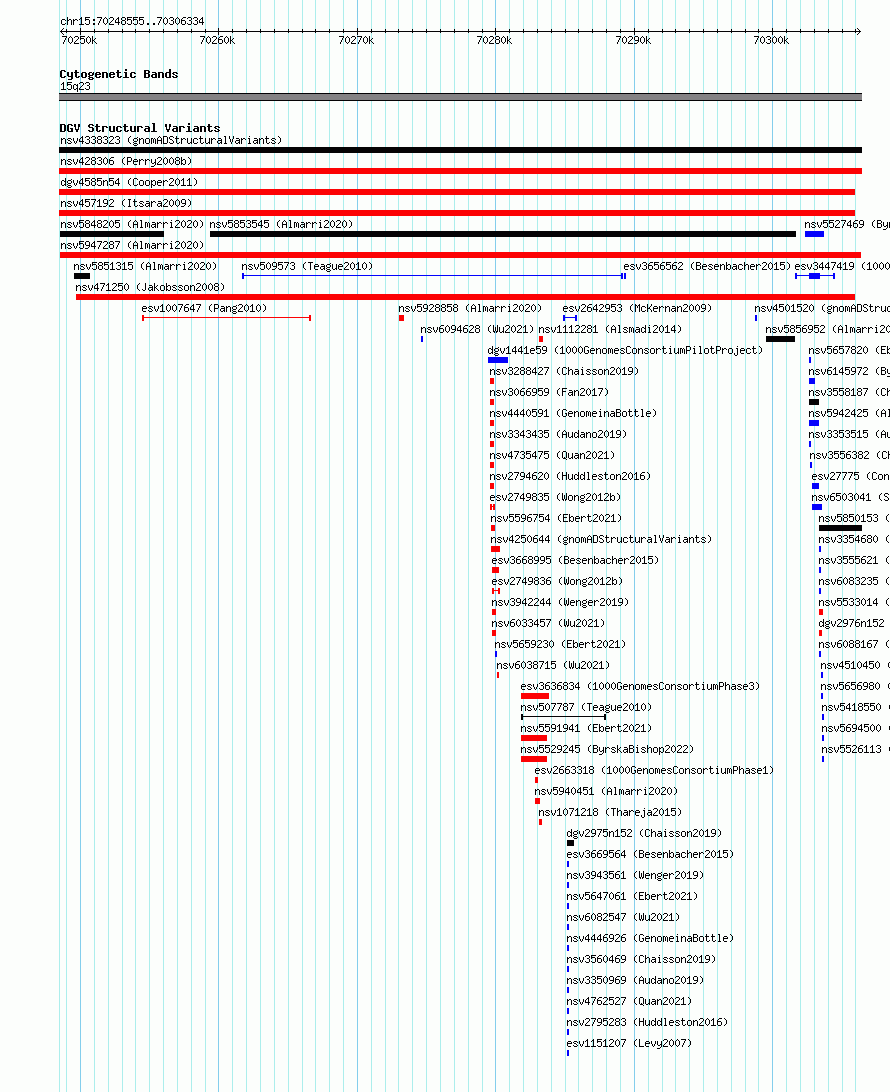
Task: Click esv3636834 1000GenomesConsortiumPhase3 label
Action: click(x=640, y=685)
